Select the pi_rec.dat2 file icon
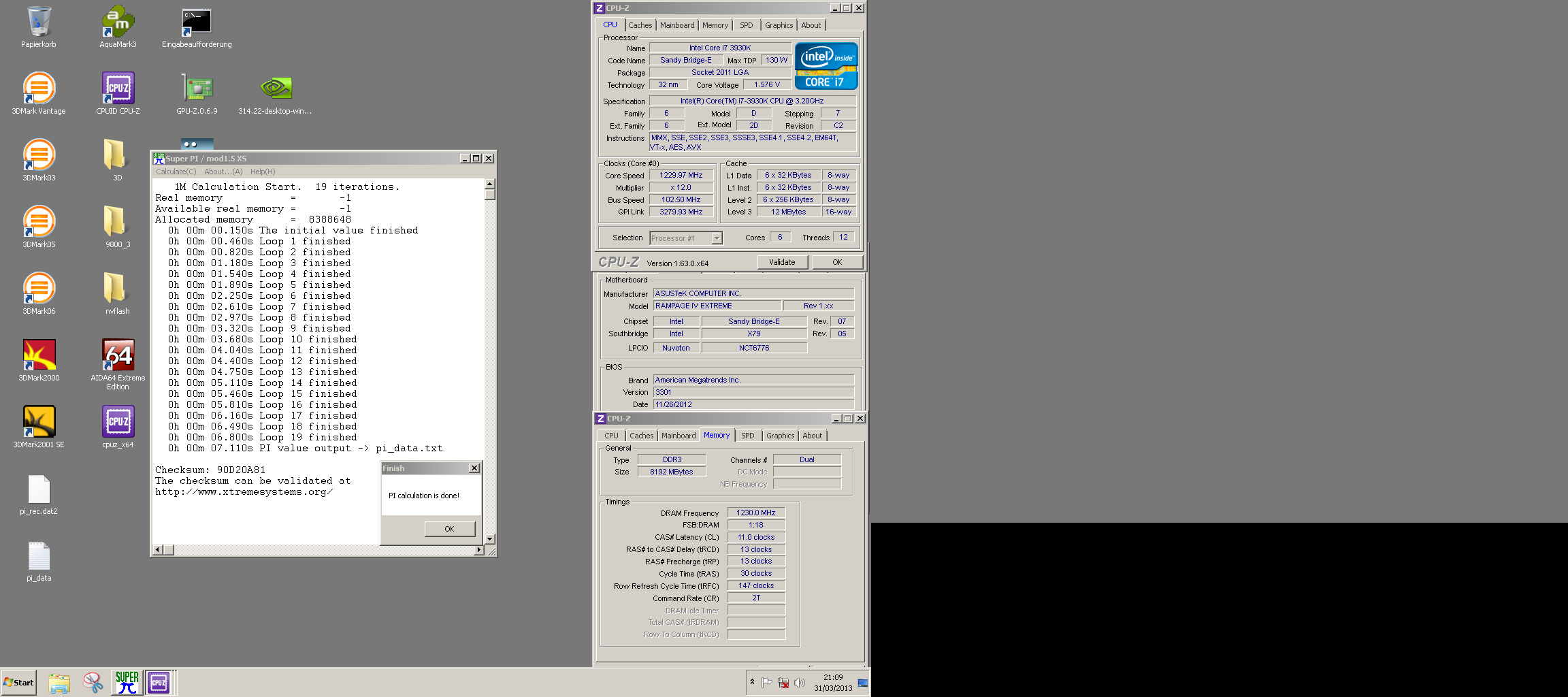Screen dimensions: 1568x697 pyautogui.click(x=39, y=494)
